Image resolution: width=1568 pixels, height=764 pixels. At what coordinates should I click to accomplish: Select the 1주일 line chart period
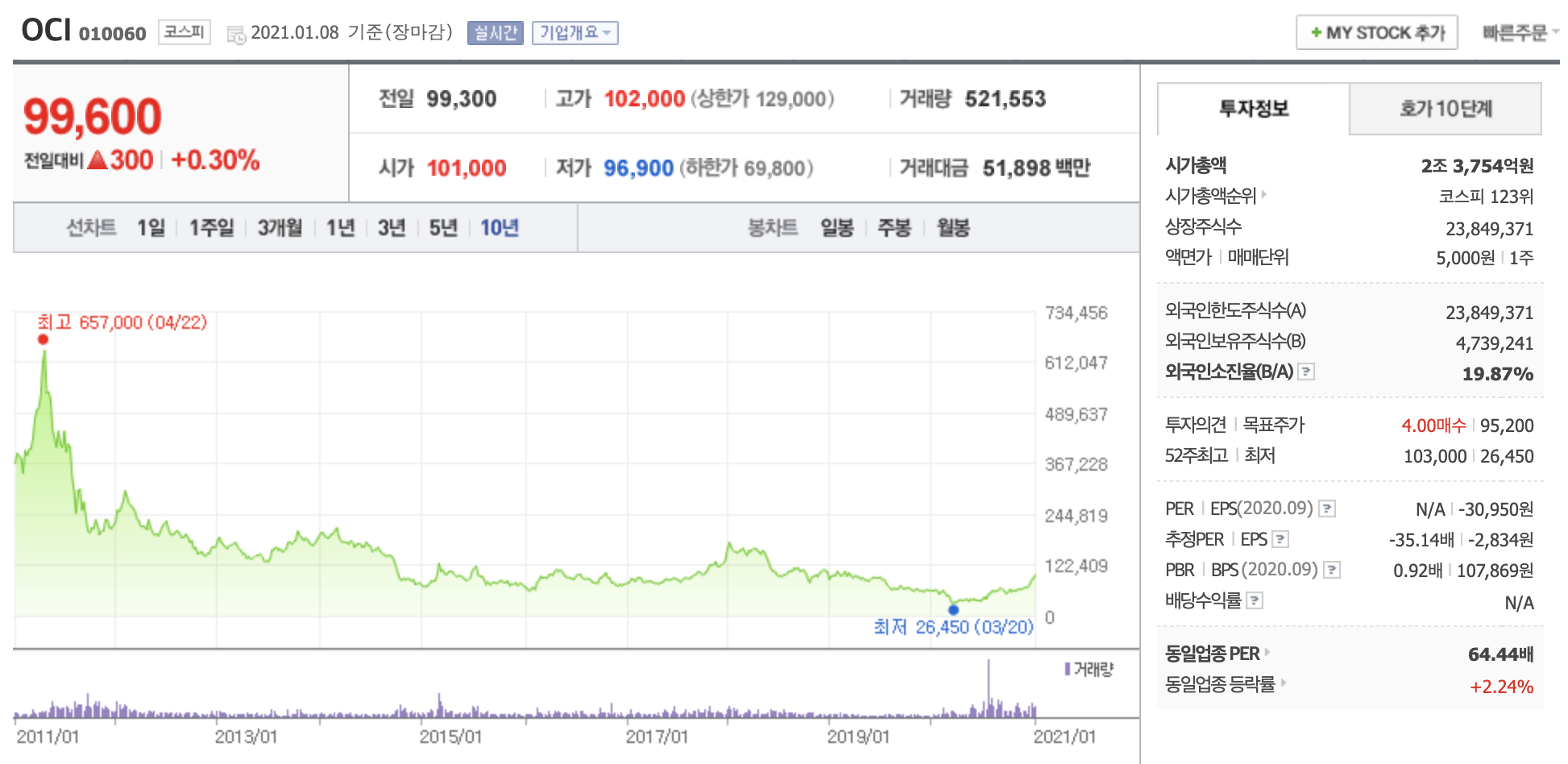pyautogui.click(x=211, y=228)
